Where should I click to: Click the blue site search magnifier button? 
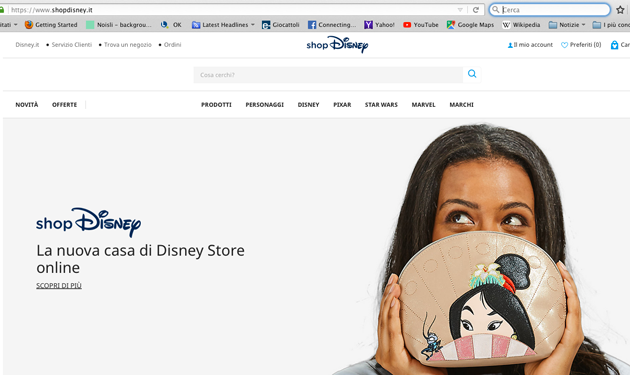point(472,74)
